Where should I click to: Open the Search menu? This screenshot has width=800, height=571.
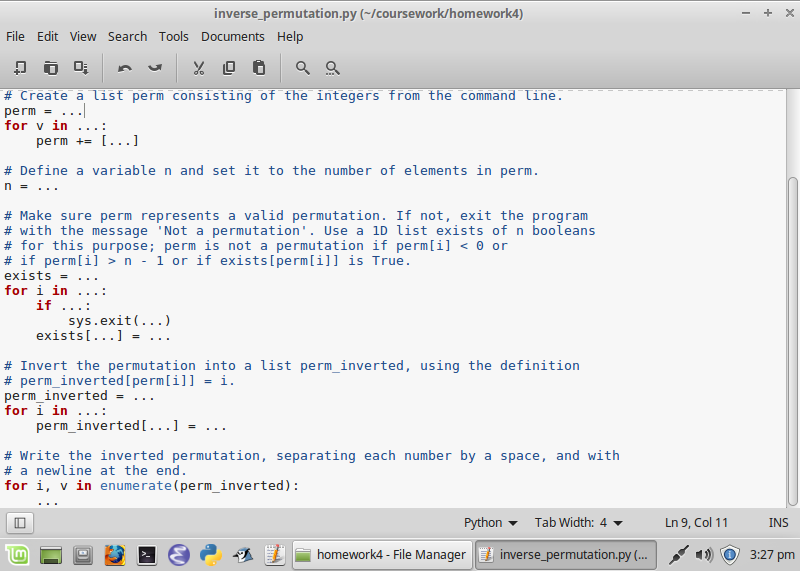[128, 37]
